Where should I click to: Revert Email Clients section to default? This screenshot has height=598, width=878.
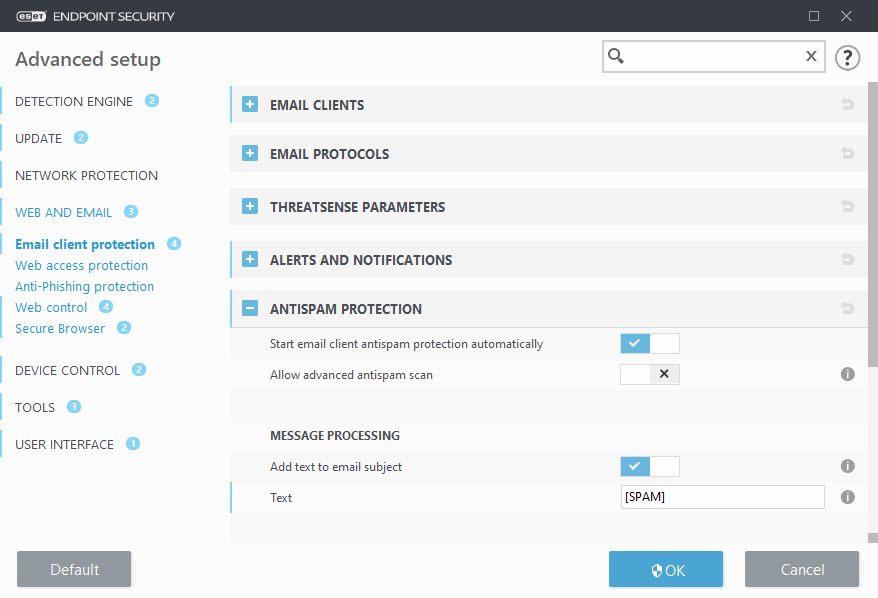click(x=847, y=104)
